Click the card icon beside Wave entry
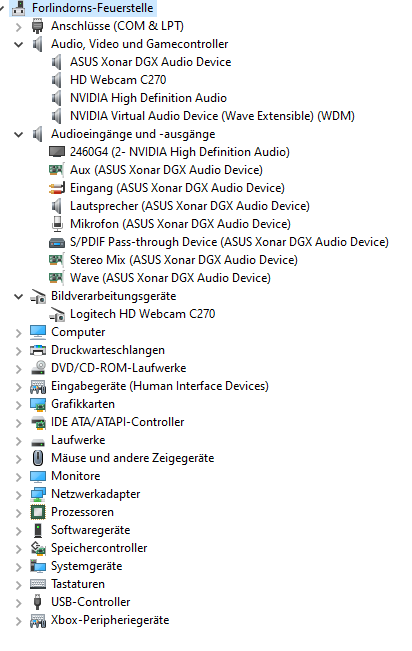 56,278
